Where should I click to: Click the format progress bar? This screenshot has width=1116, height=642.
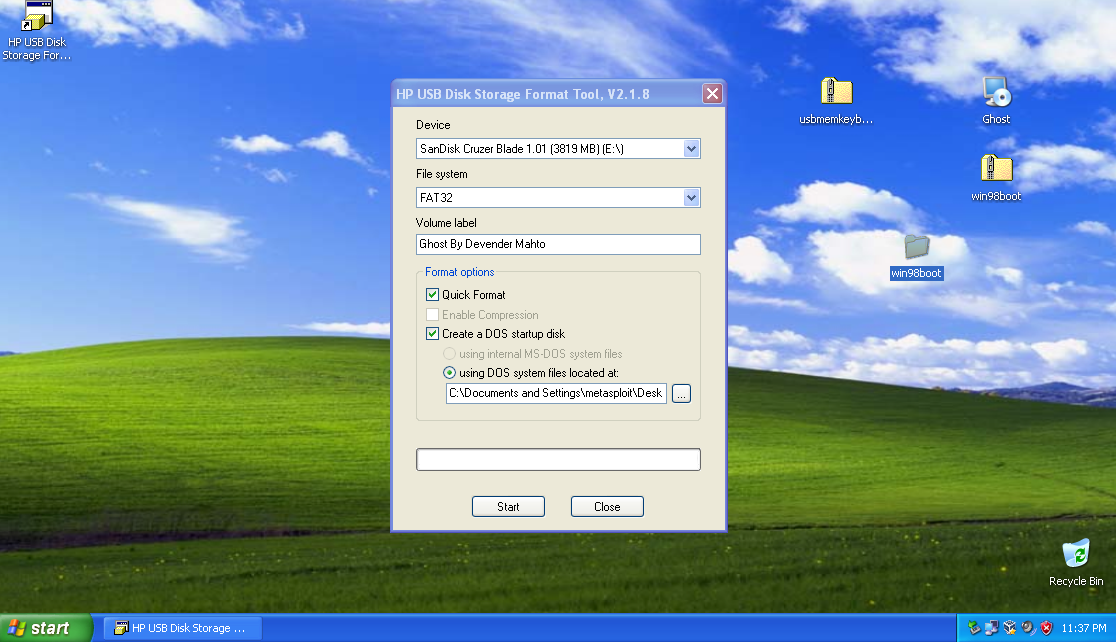pos(558,460)
